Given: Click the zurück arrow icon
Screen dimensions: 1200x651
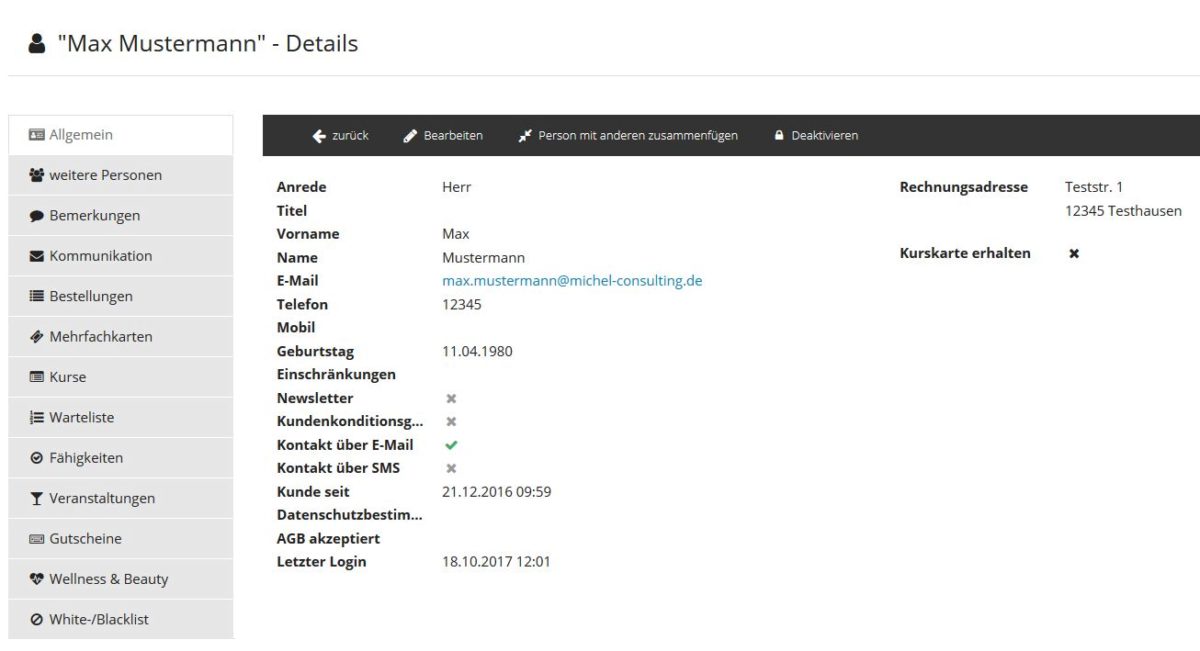Looking at the screenshot, I should [319, 136].
